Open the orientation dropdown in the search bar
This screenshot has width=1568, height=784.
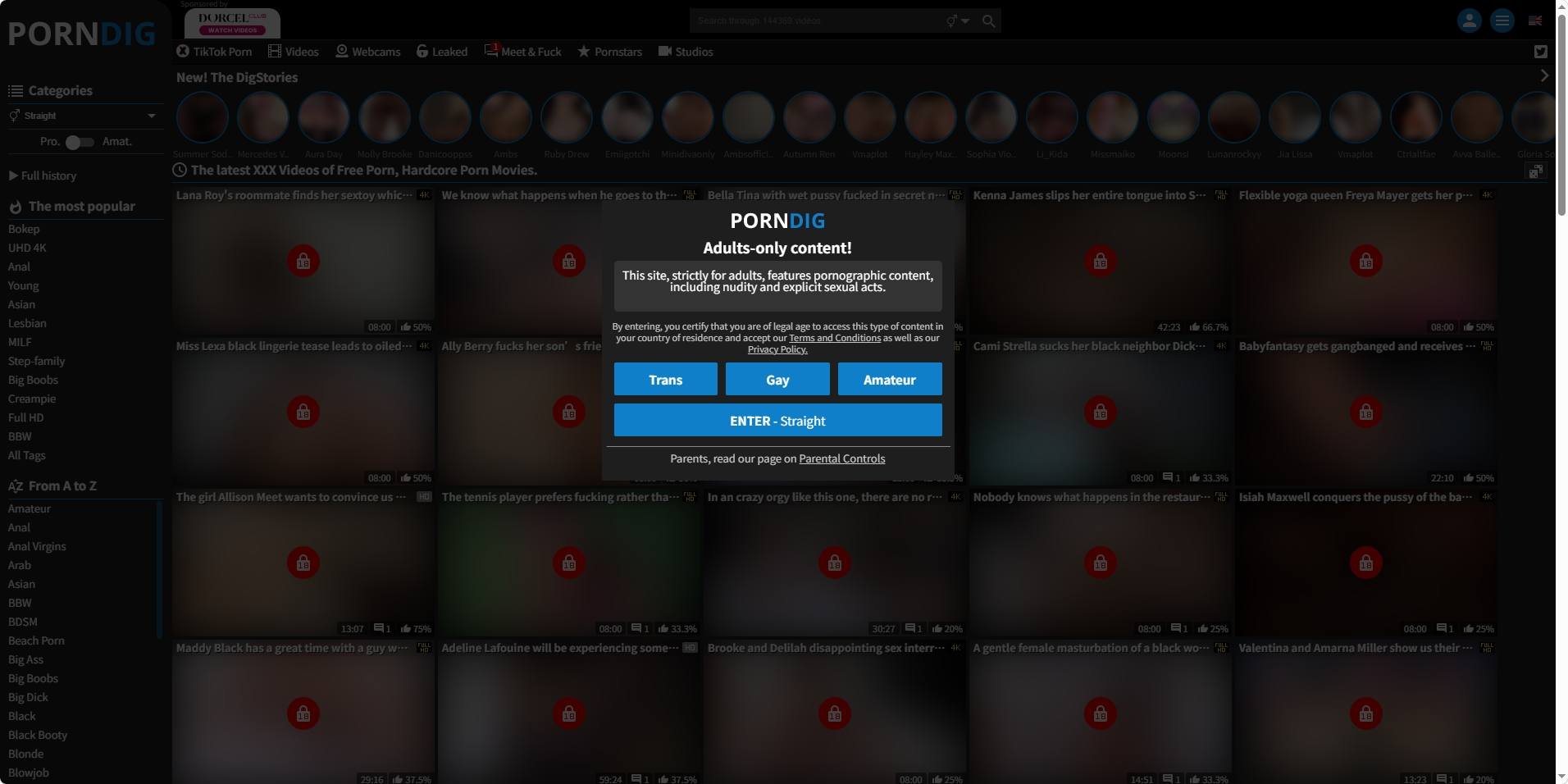(958, 21)
